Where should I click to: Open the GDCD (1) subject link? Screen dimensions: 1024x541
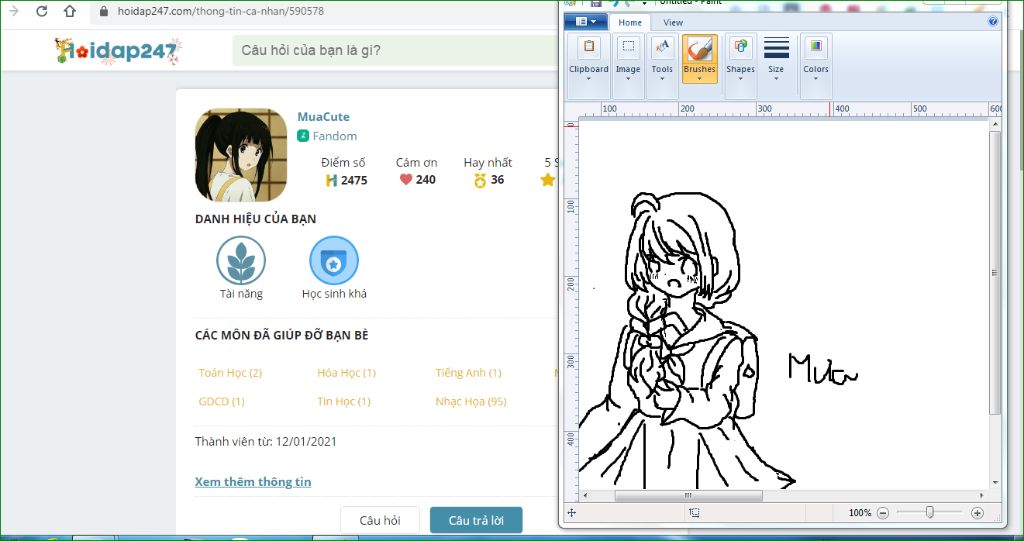(221, 401)
